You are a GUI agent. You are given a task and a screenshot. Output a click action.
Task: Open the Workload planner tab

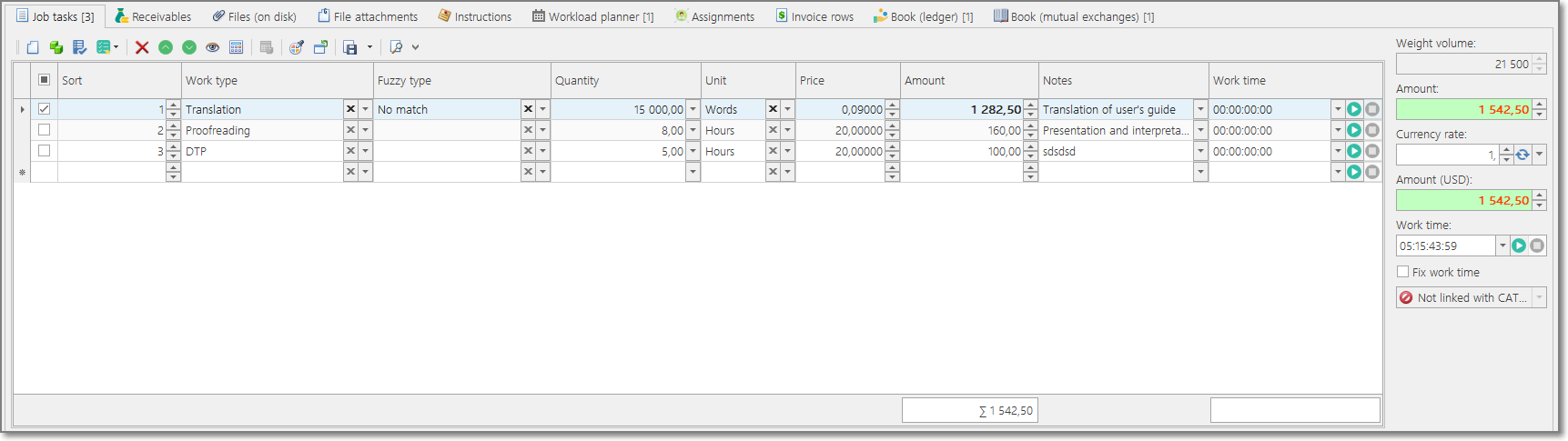coord(593,16)
